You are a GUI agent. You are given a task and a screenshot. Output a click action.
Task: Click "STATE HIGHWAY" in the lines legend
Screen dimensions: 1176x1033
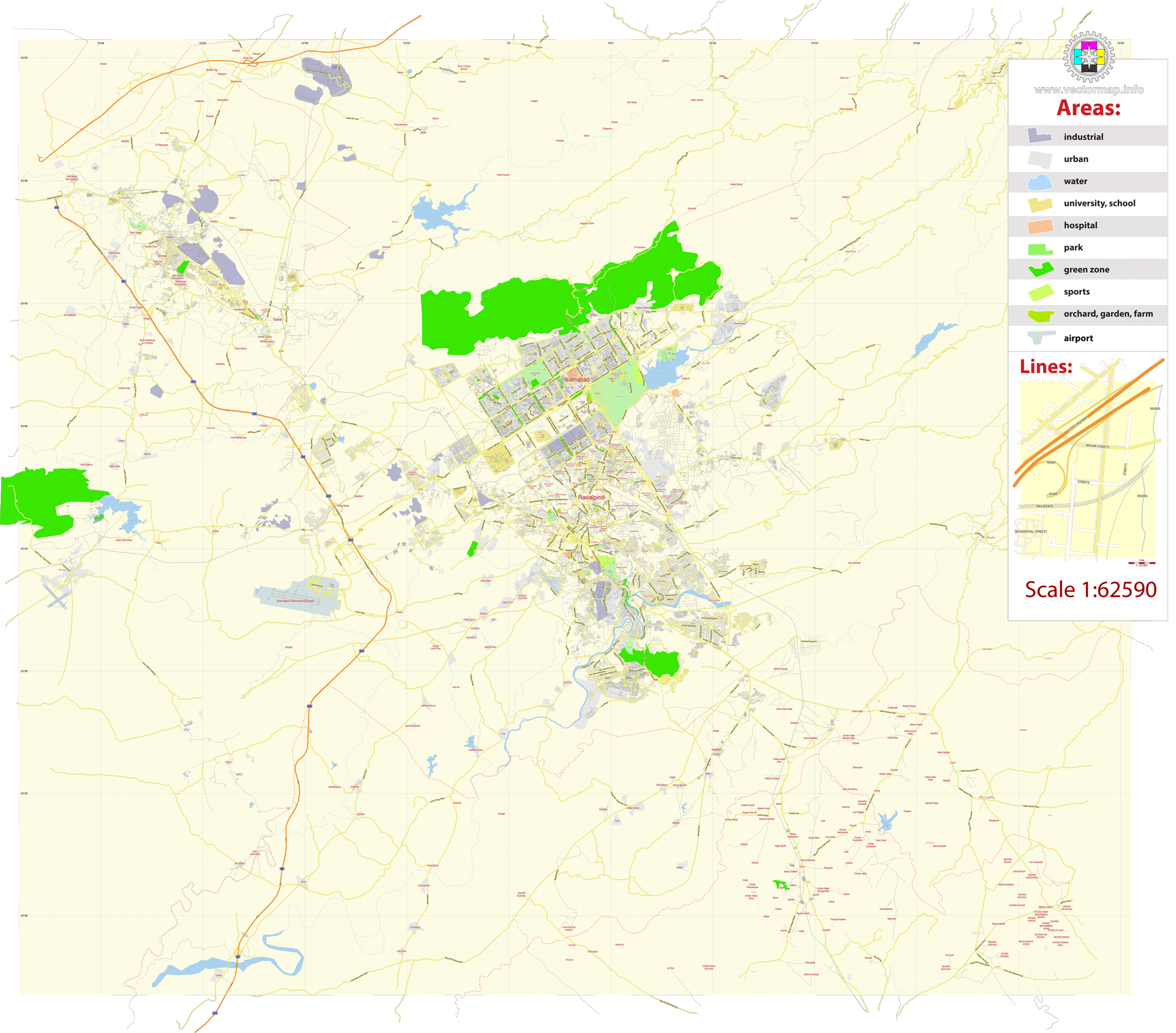pyautogui.click(x=1078, y=424)
